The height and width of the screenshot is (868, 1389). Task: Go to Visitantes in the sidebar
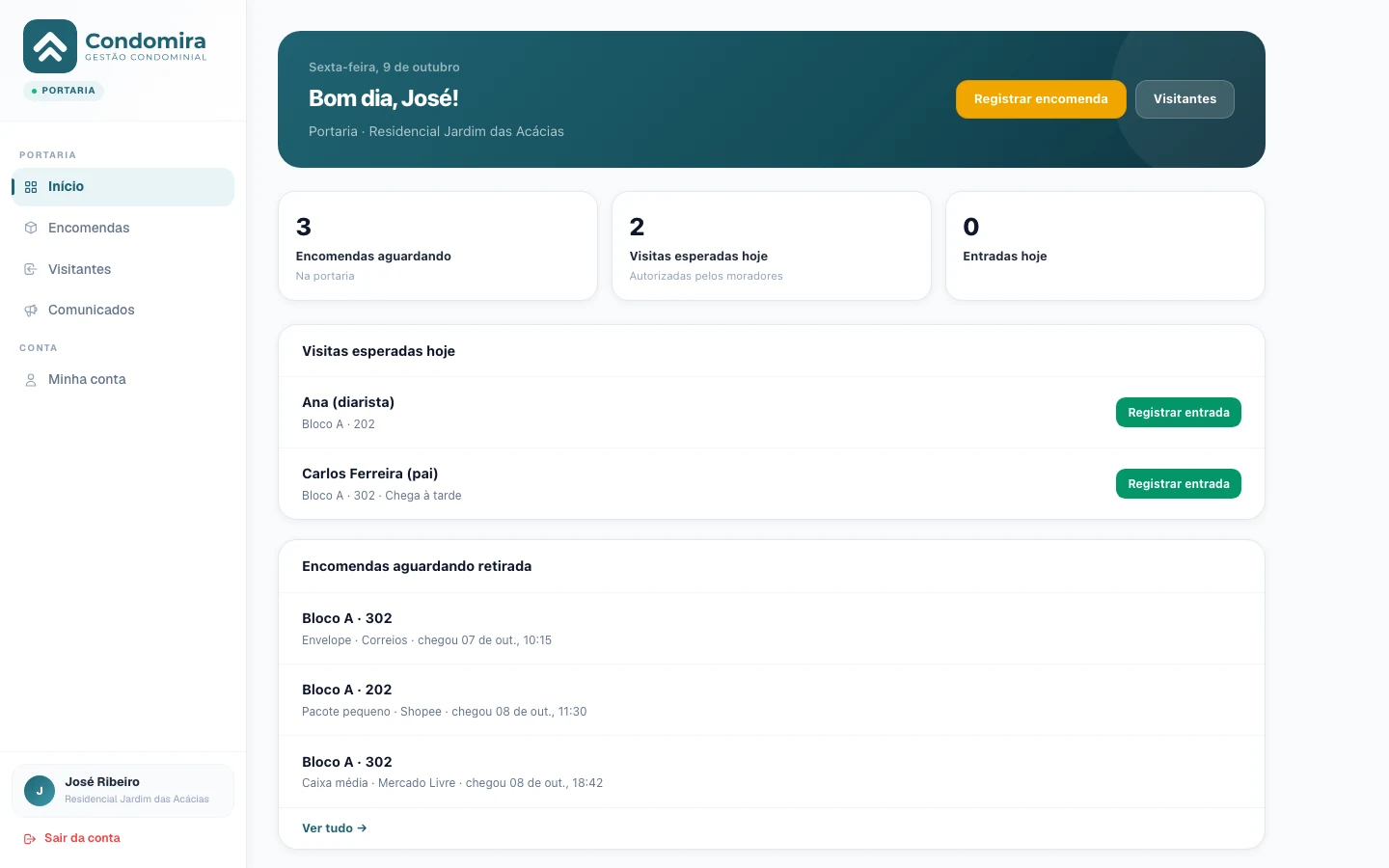(x=123, y=269)
